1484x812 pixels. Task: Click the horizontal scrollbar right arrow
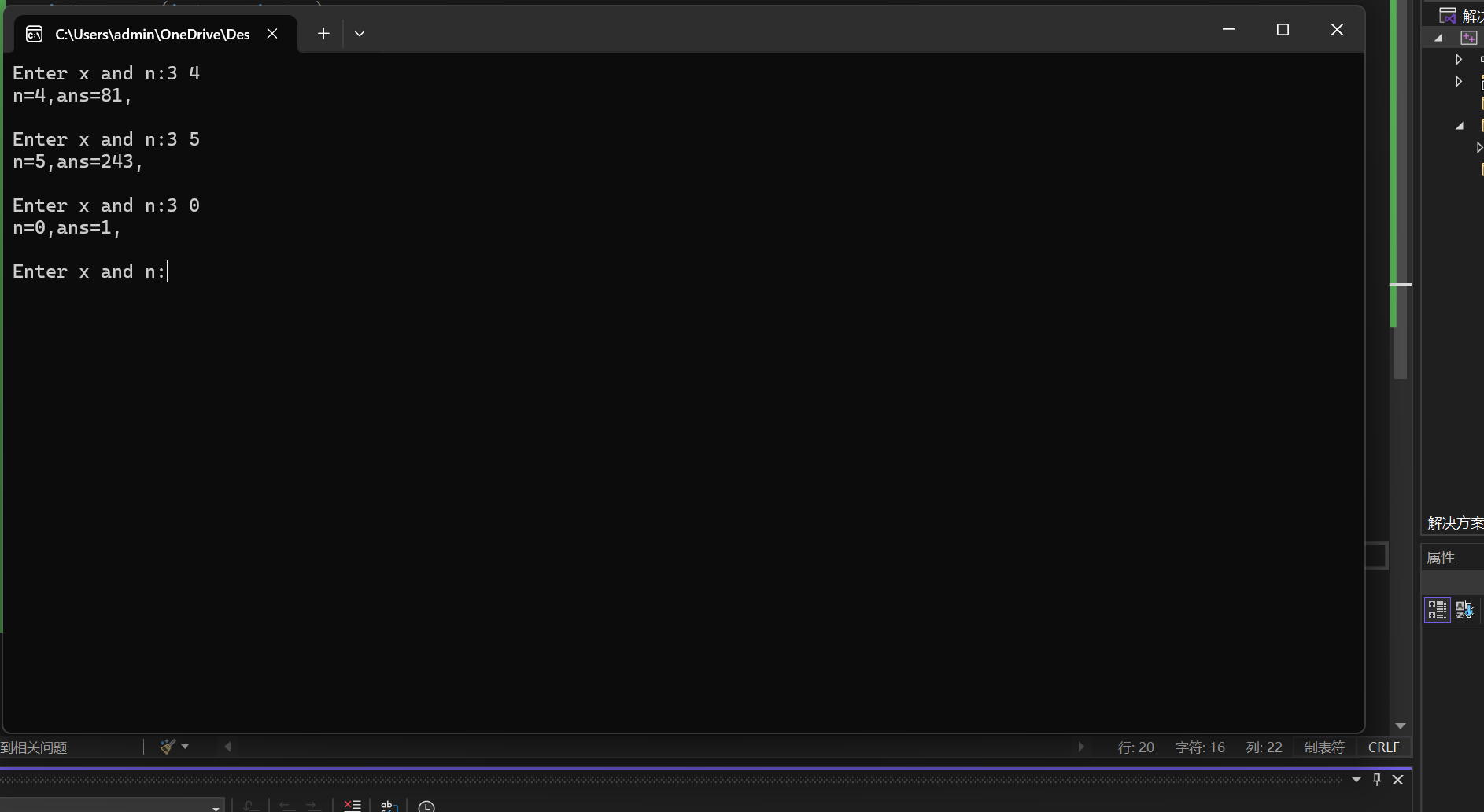coord(1081,747)
